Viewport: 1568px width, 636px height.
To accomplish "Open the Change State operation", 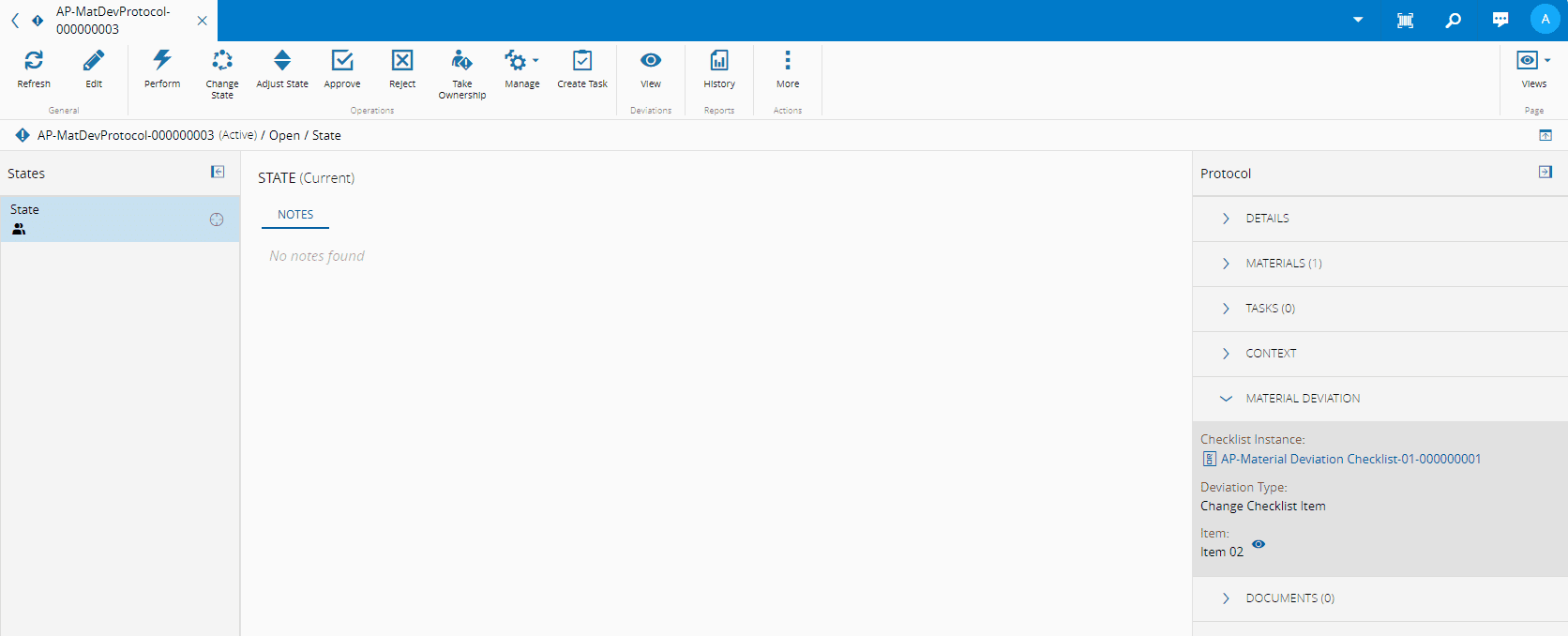I will [x=222, y=62].
